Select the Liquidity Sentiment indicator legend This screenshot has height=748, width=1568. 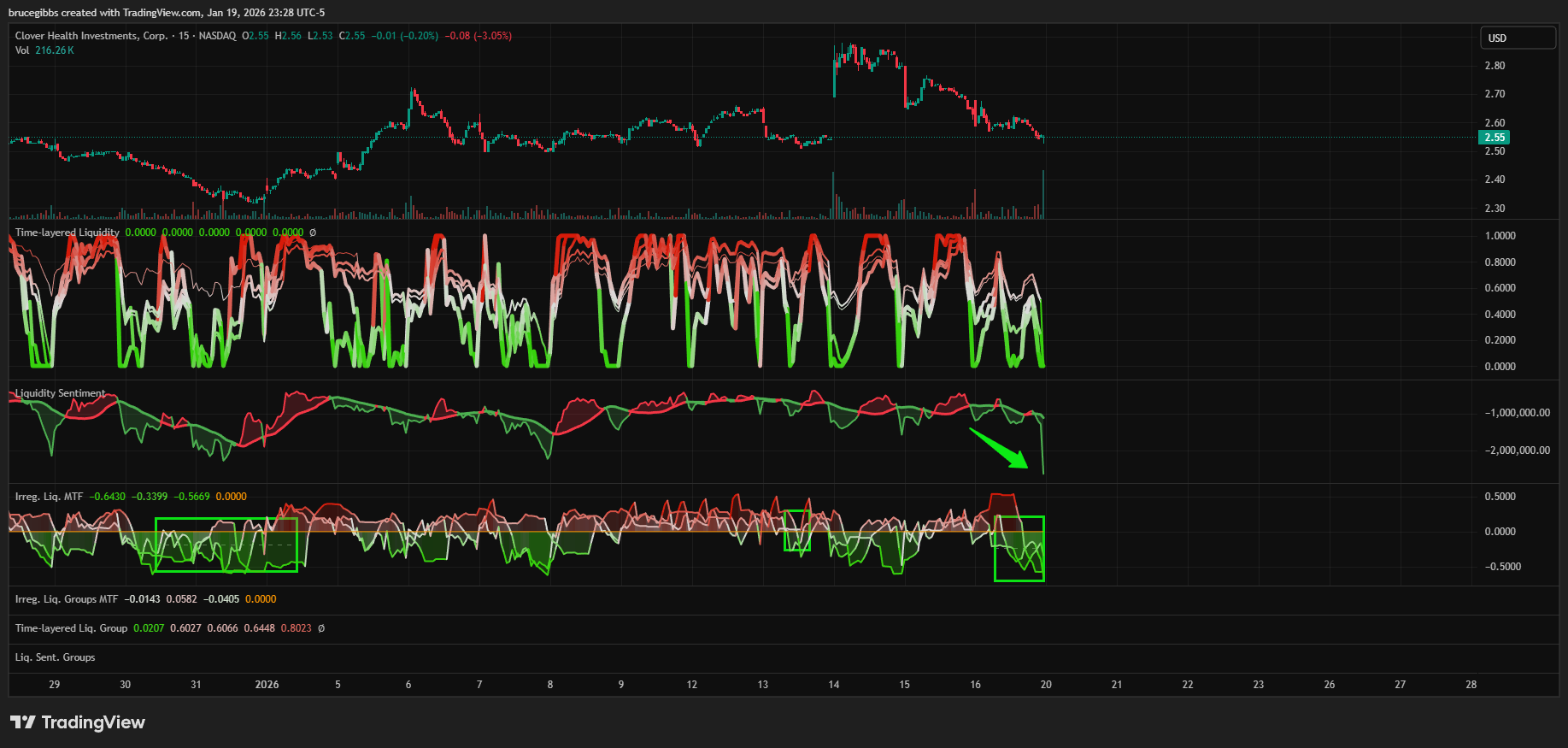[x=61, y=393]
